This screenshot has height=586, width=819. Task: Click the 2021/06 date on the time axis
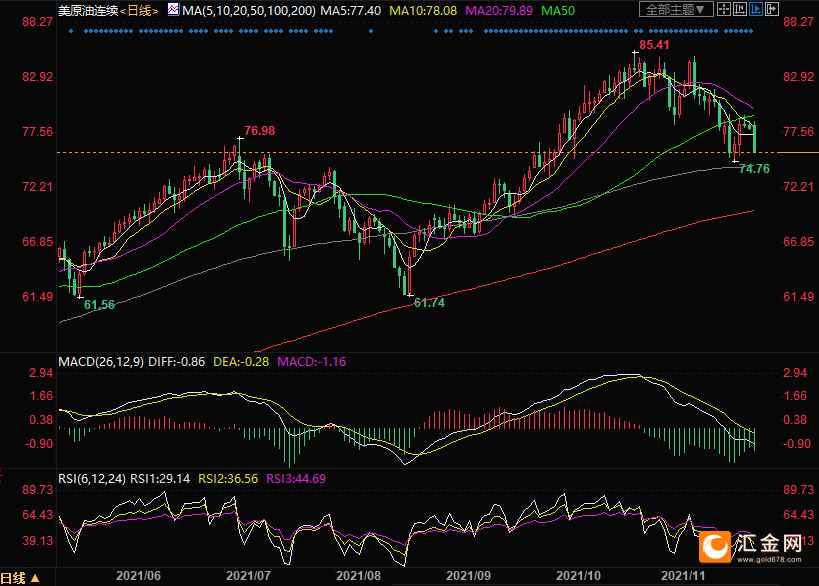pos(138,576)
